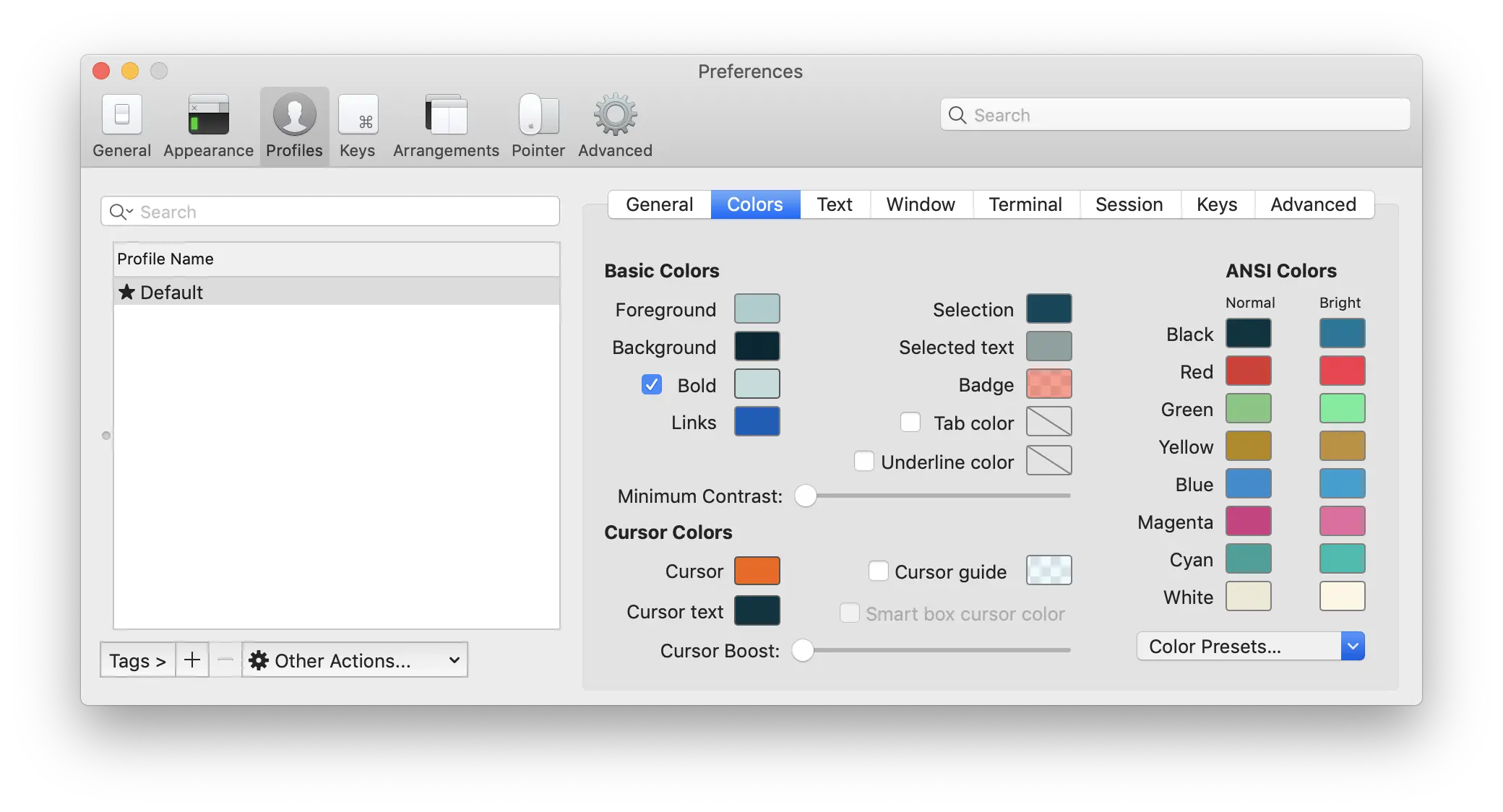The height and width of the screenshot is (812, 1503).
Task: Expand the Other Actions menu
Action: [x=355, y=660]
